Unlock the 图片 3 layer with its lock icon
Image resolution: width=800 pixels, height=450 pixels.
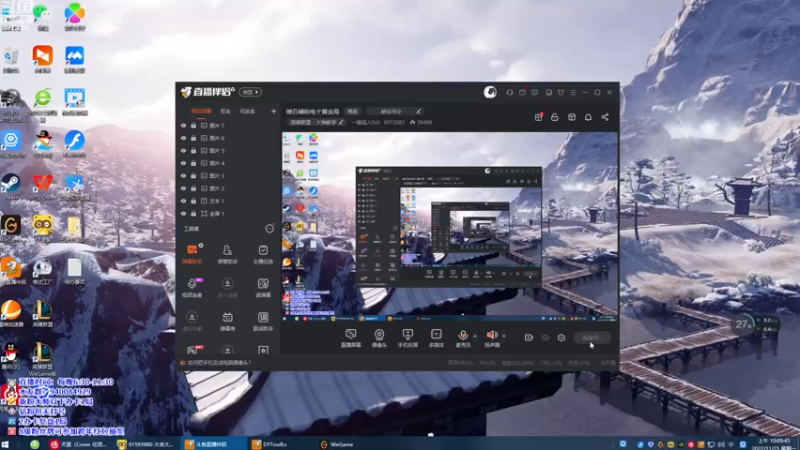(193, 176)
